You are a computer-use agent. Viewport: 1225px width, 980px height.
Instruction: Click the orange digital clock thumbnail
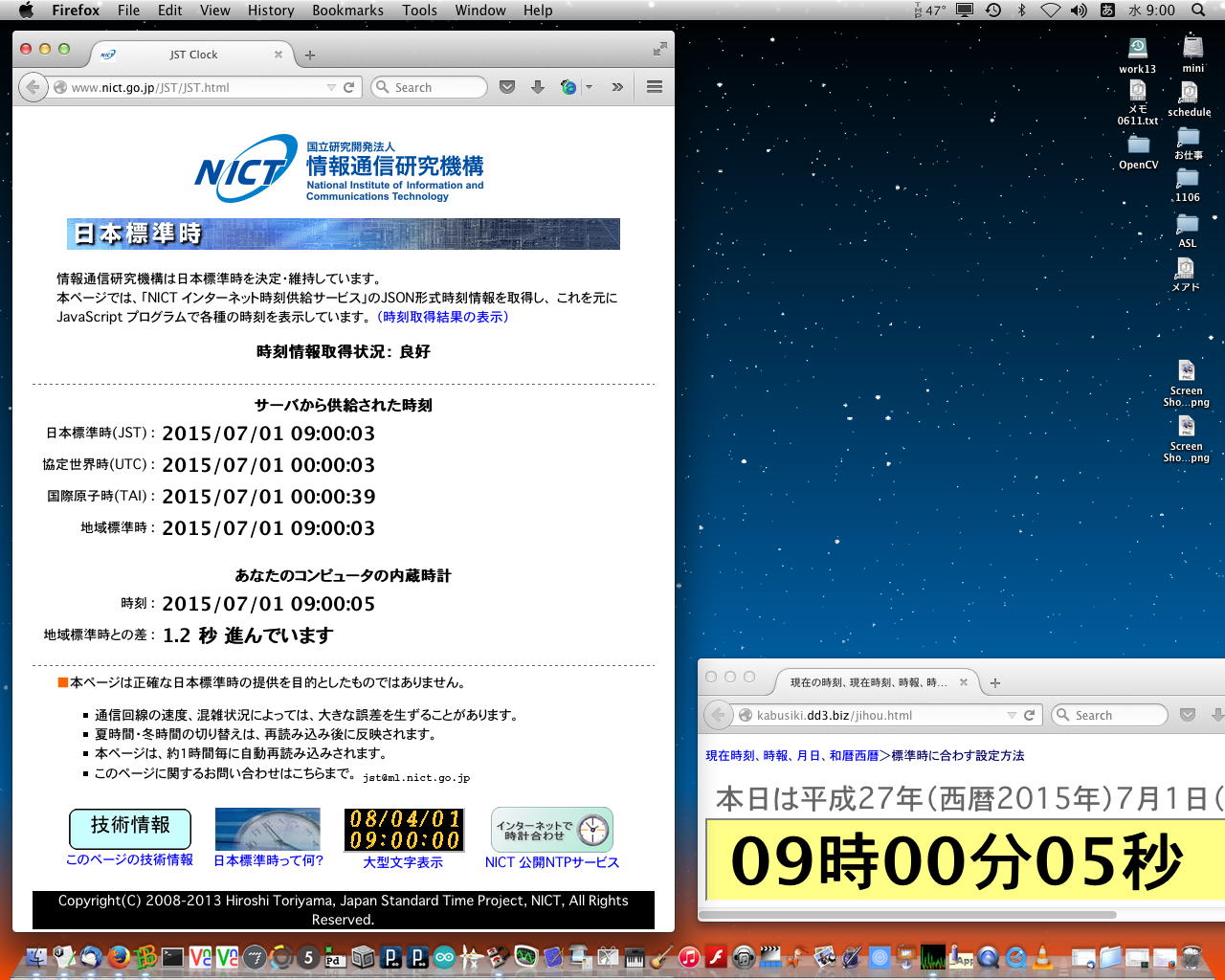click(404, 830)
